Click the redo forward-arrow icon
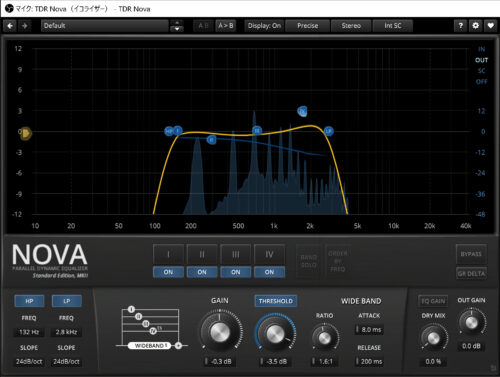 pos(25,26)
